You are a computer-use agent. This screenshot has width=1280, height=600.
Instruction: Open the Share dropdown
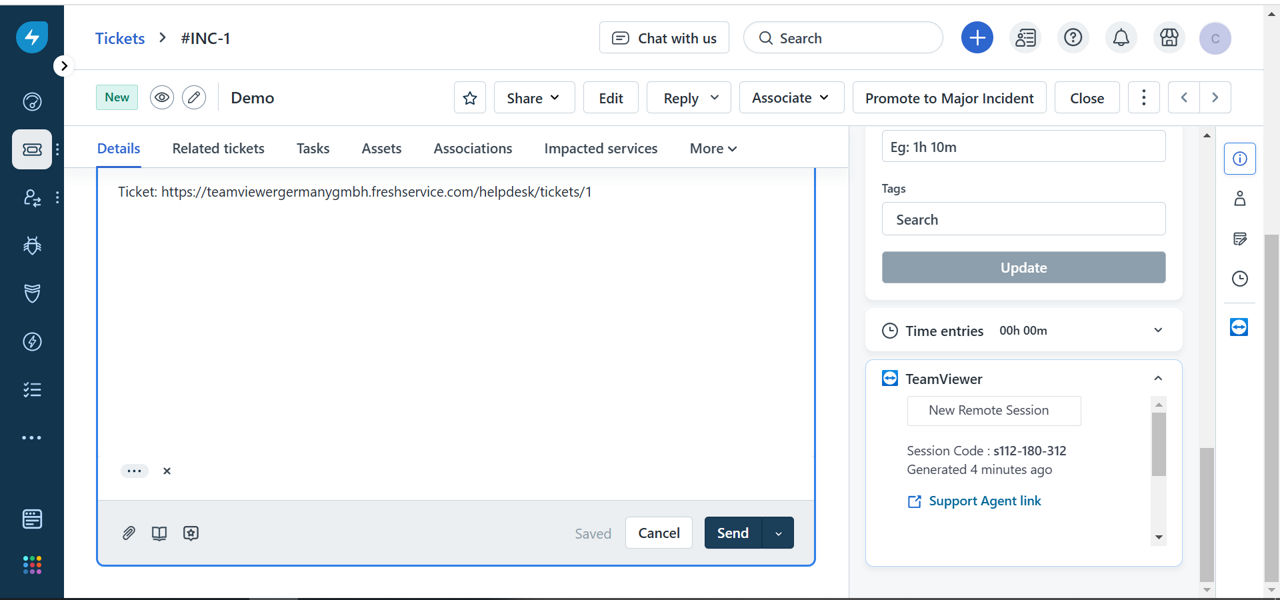(534, 98)
